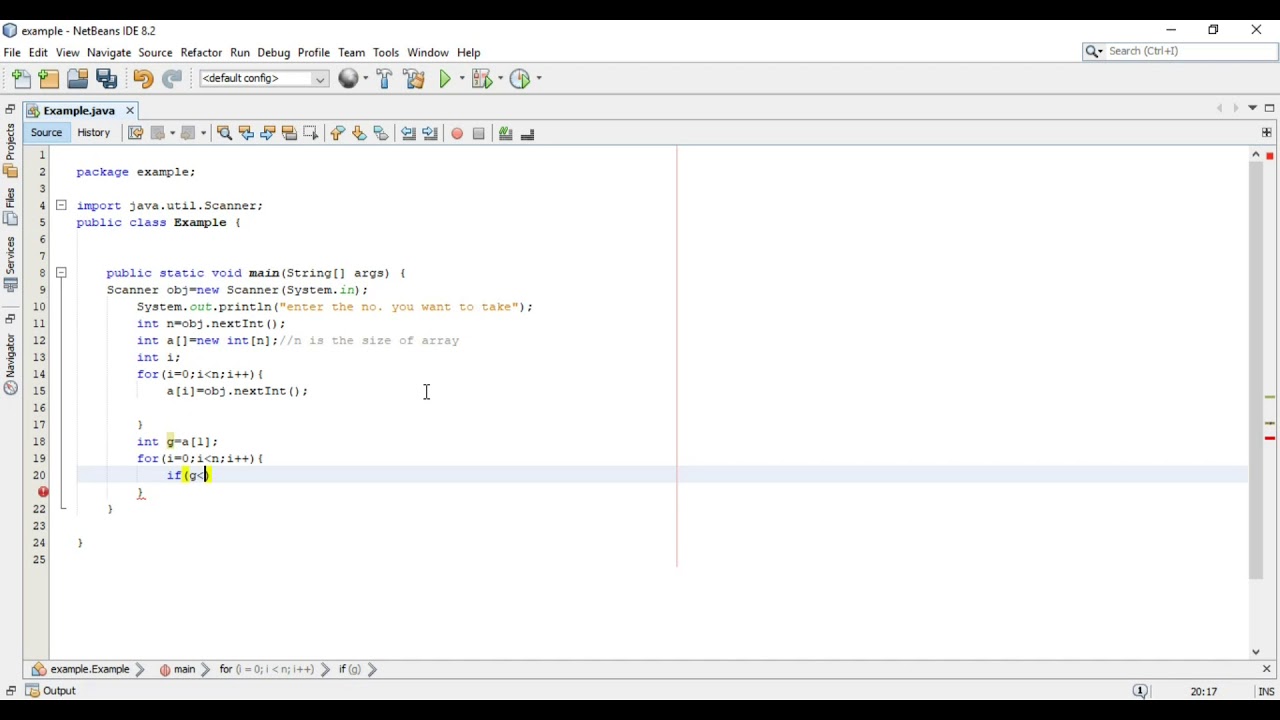Image resolution: width=1280 pixels, height=720 pixels.
Task: Click the main method breadcrumb
Action: pyautogui.click(x=177, y=669)
